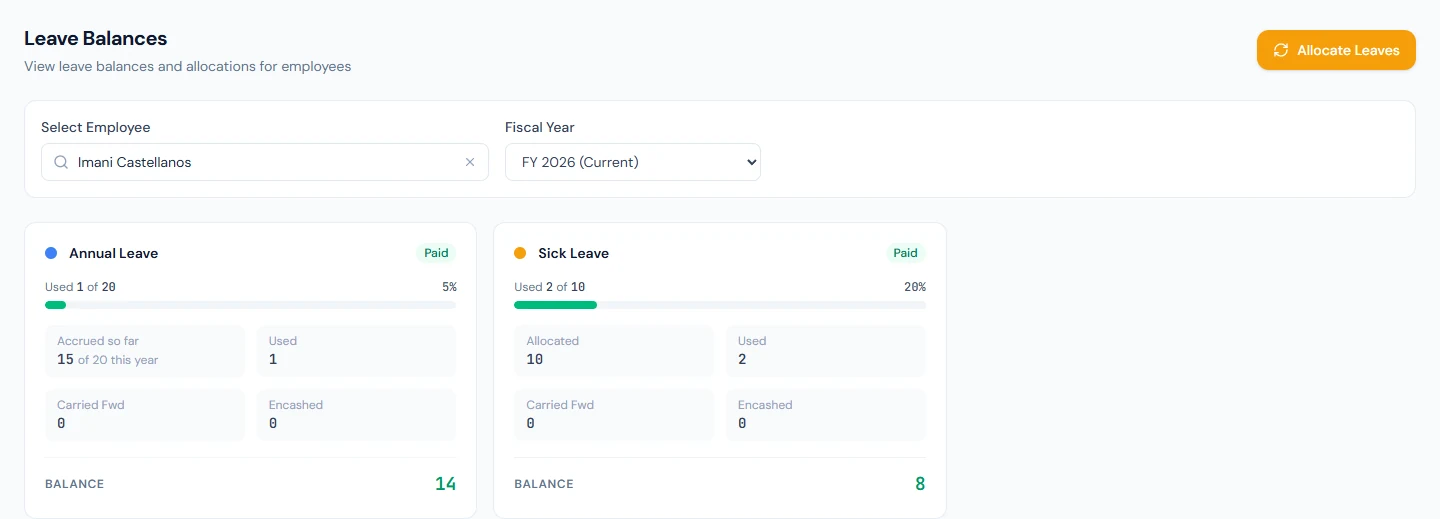Click the Sick Leave usage progress bar
The image size is (1440, 519).
[720, 305]
